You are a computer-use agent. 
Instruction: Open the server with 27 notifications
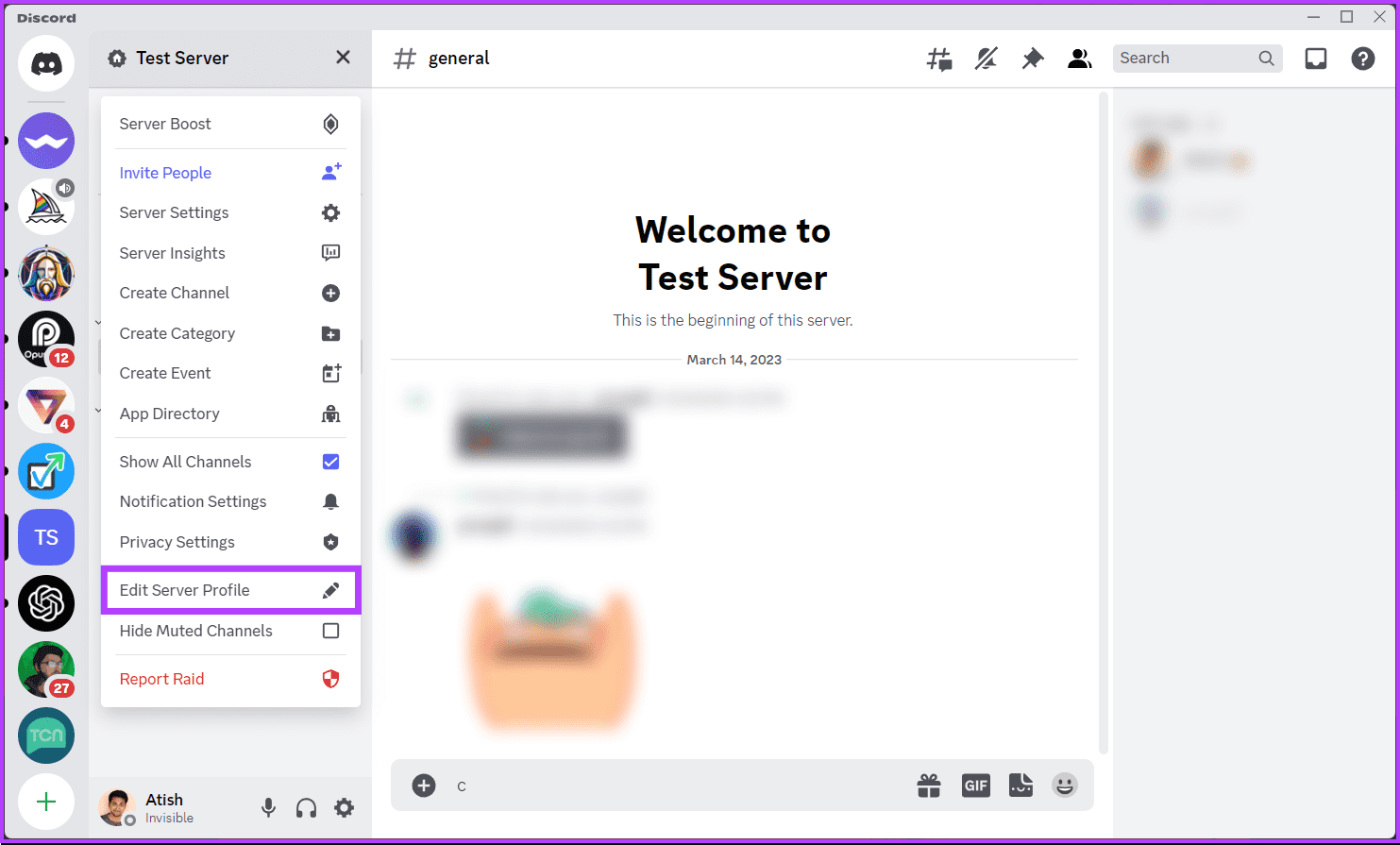[46, 669]
